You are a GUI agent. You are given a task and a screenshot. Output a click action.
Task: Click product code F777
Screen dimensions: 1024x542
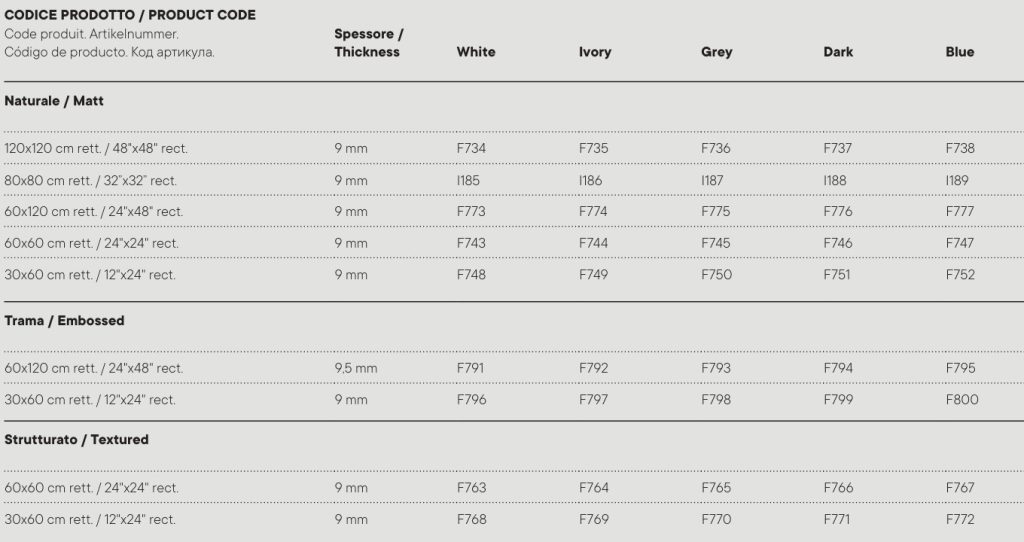pyautogui.click(x=960, y=212)
